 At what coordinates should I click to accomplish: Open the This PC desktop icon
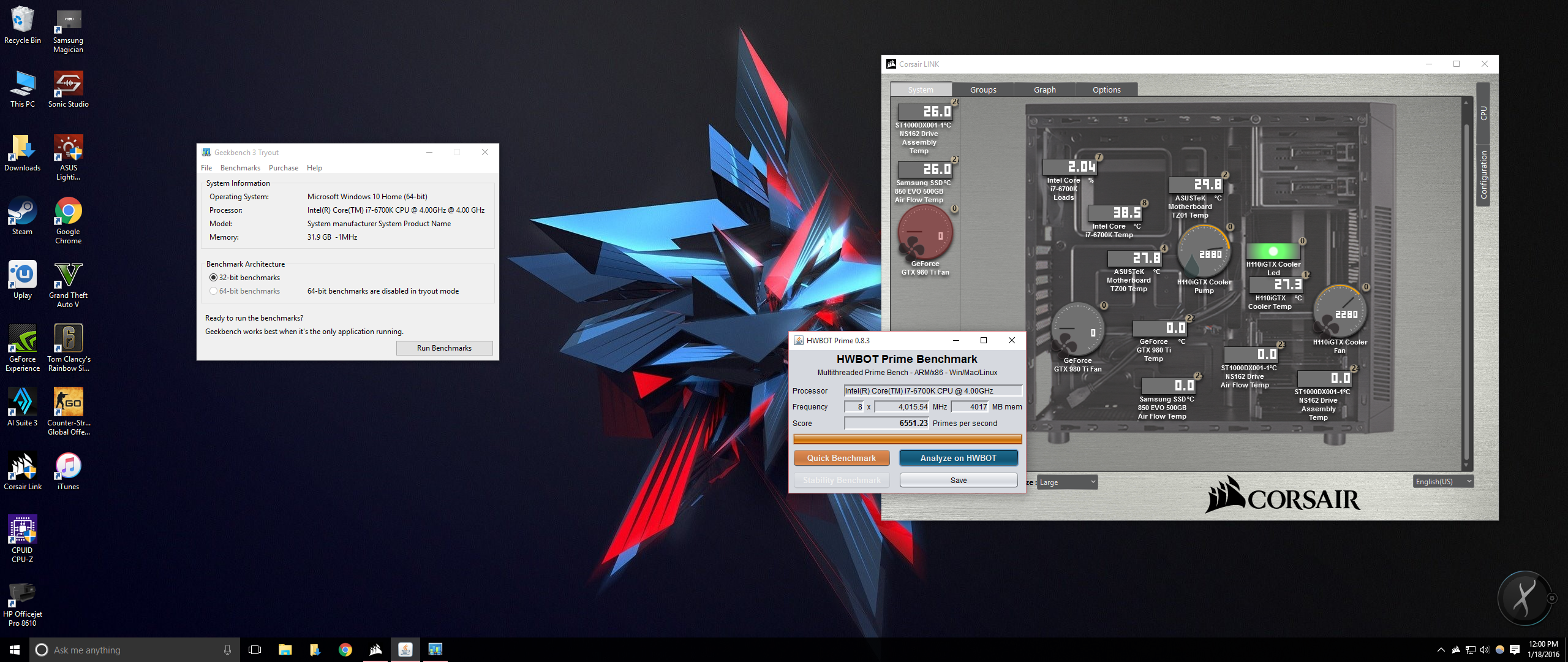(23, 89)
